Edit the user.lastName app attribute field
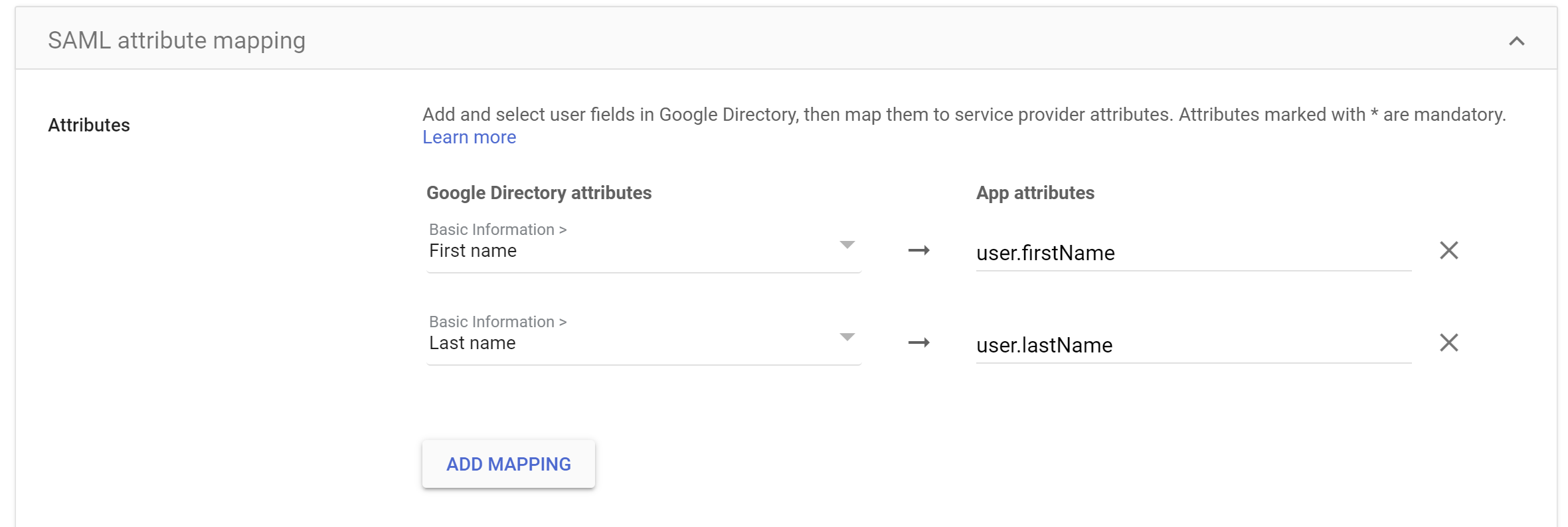The image size is (1568, 527). click(x=1193, y=345)
